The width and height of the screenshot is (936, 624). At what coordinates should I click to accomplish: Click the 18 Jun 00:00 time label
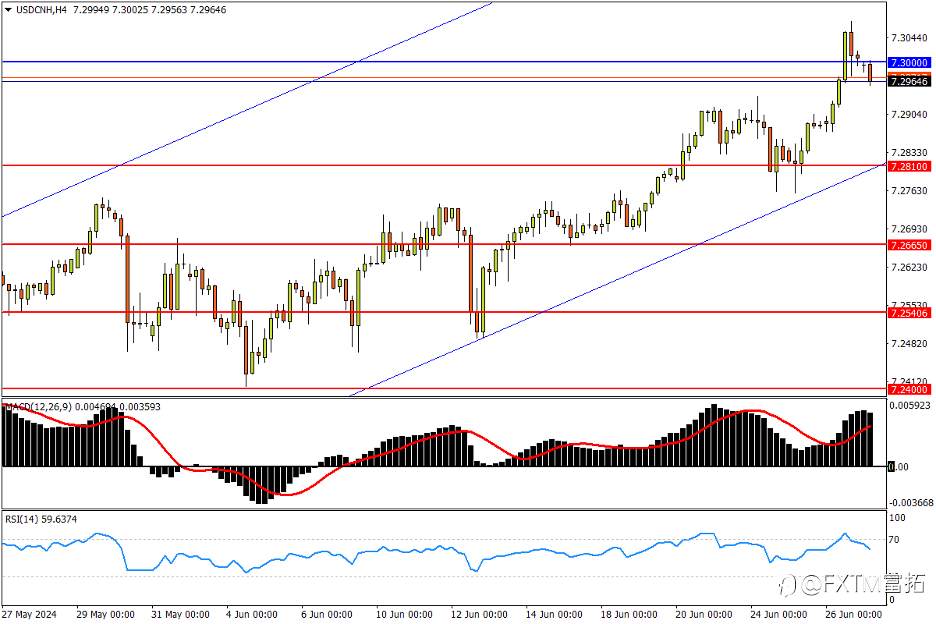tap(629, 614)
